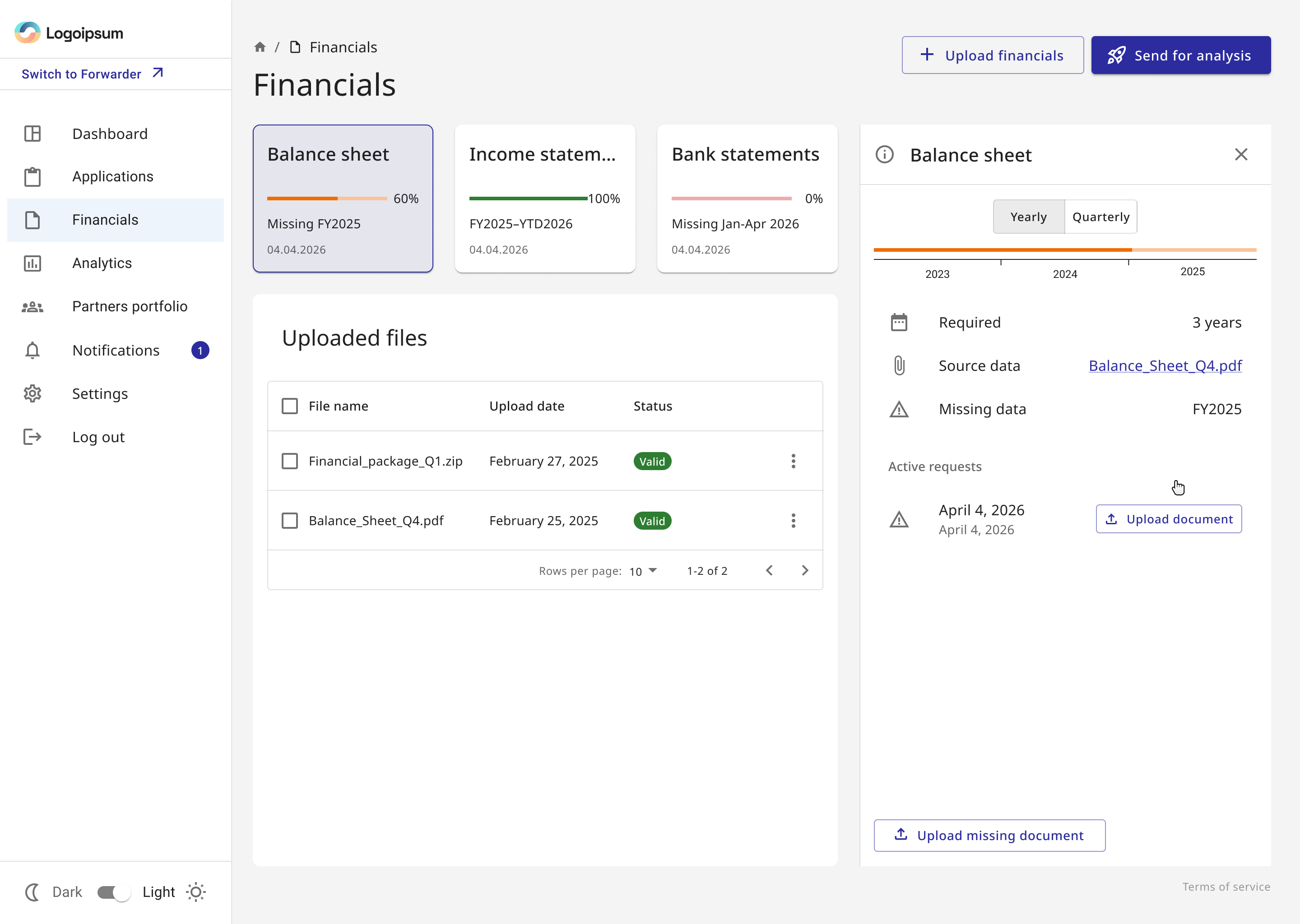Click Upload financials button
1300x924 pixels.
click(993, 55)
